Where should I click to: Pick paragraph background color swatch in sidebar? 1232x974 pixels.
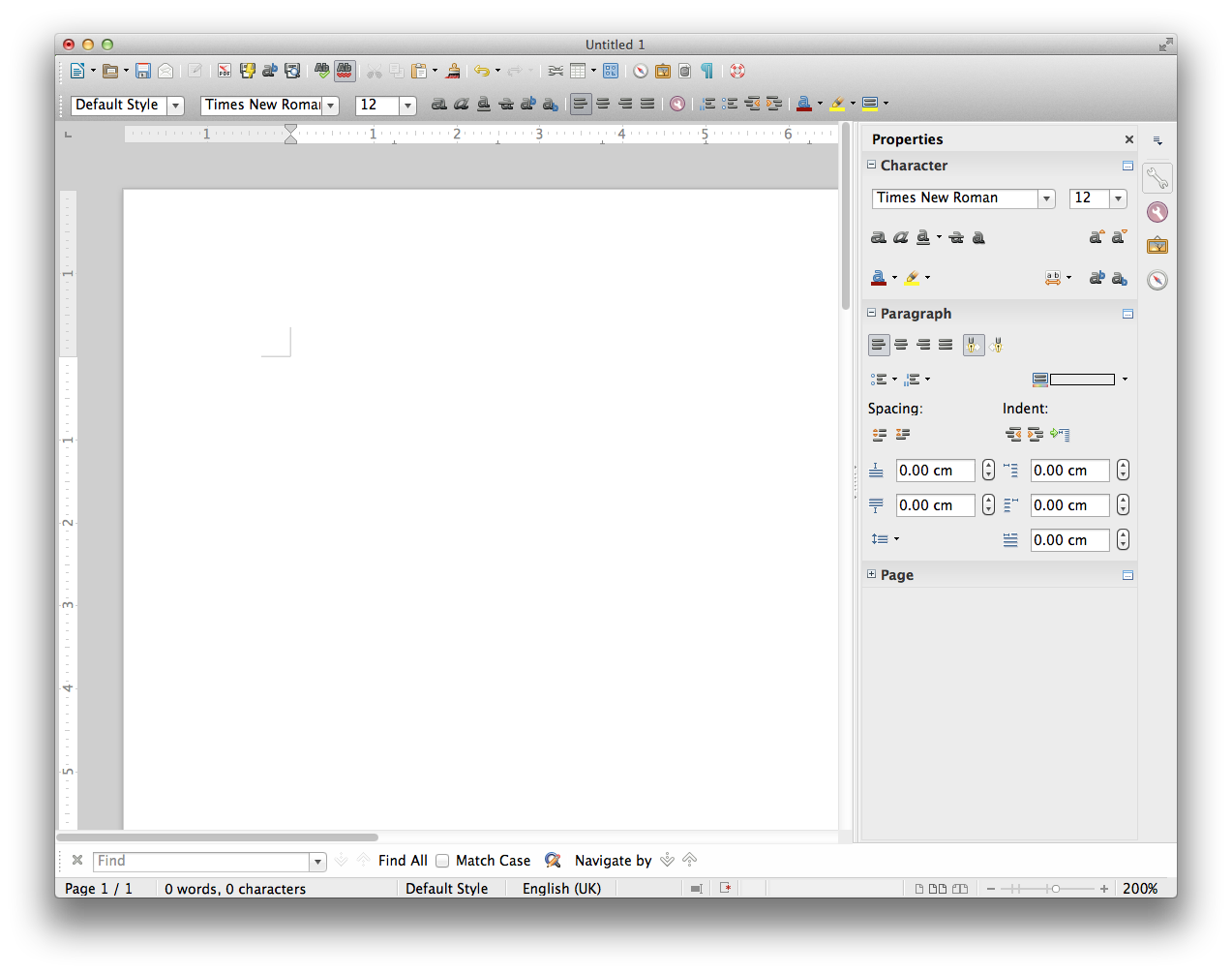point(1082,380)
